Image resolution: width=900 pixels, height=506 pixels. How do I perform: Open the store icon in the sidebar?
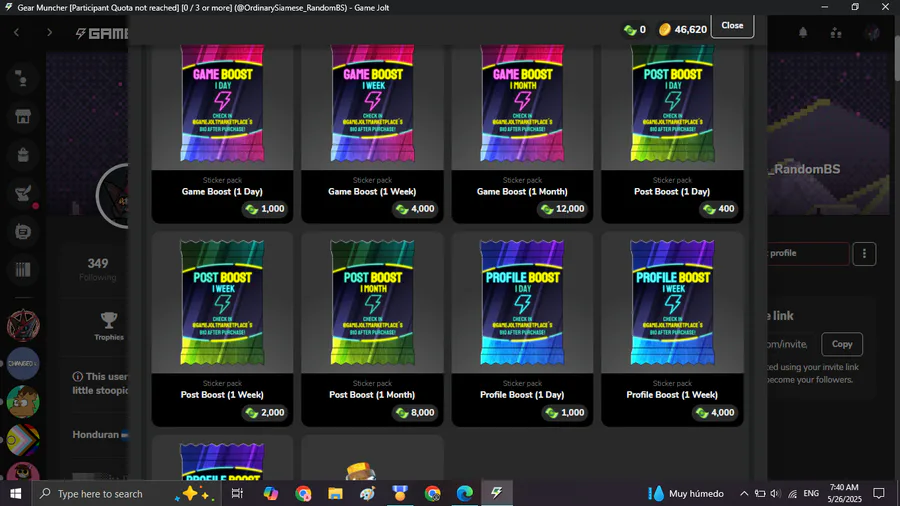[x=23, y=116]
